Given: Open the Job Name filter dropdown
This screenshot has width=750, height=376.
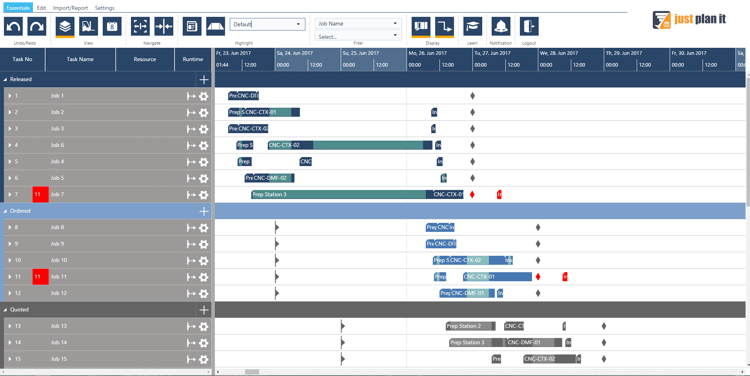Looking at the screenshot, I should pyautogui.click(x=358, y=23).
